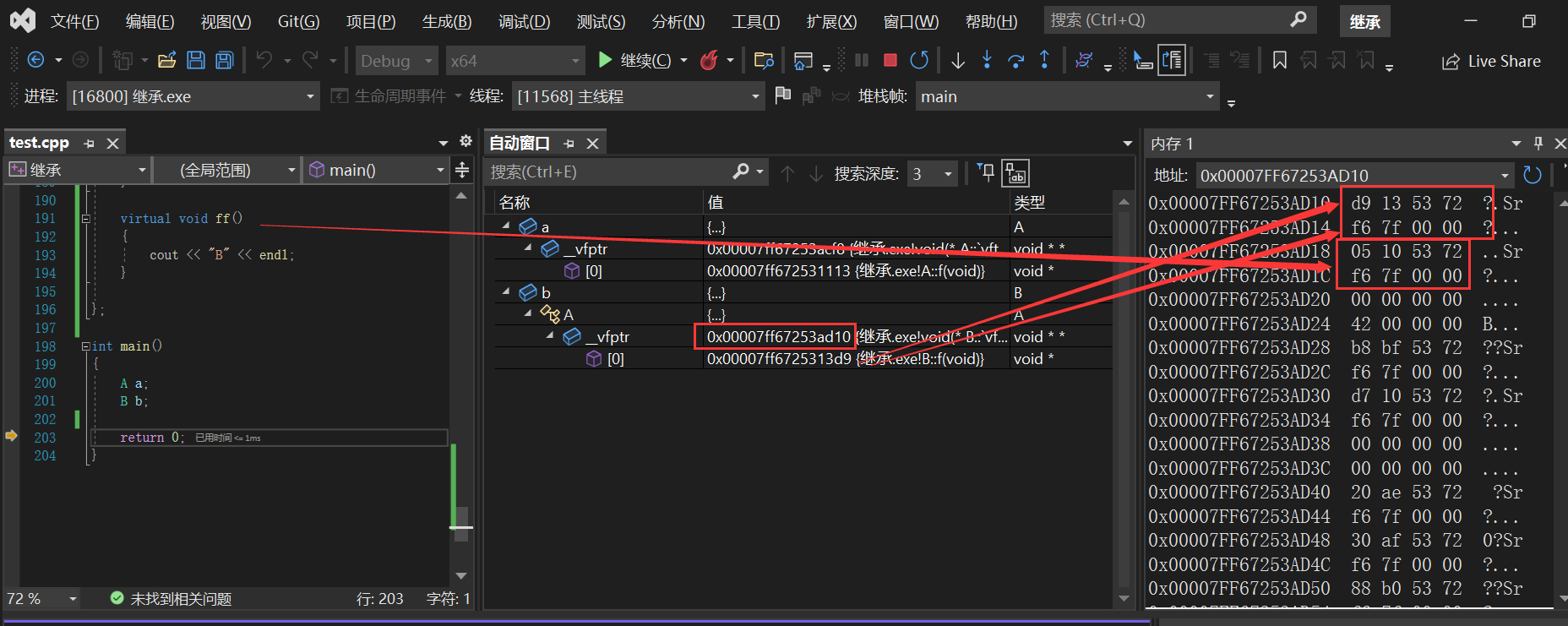Screen dimensions: 1568x626
Task: Click the gear icon above code editor
Action: 465,141
